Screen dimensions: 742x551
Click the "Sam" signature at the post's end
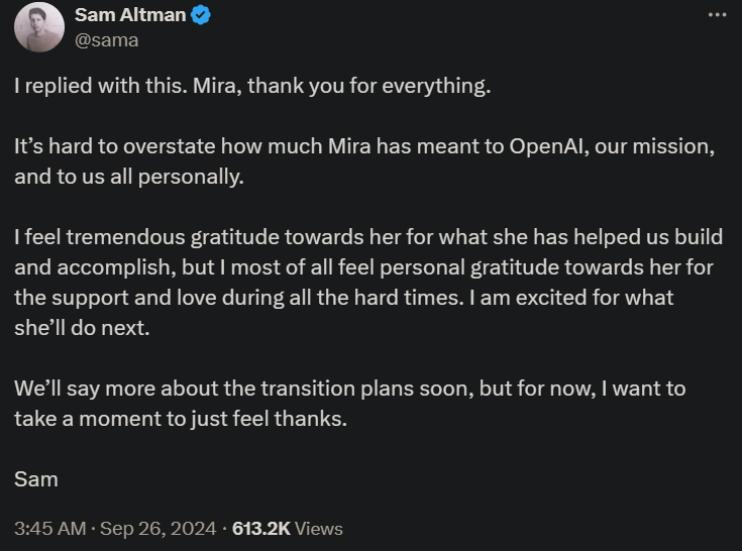pyautogui.click(x=36, y=479)
